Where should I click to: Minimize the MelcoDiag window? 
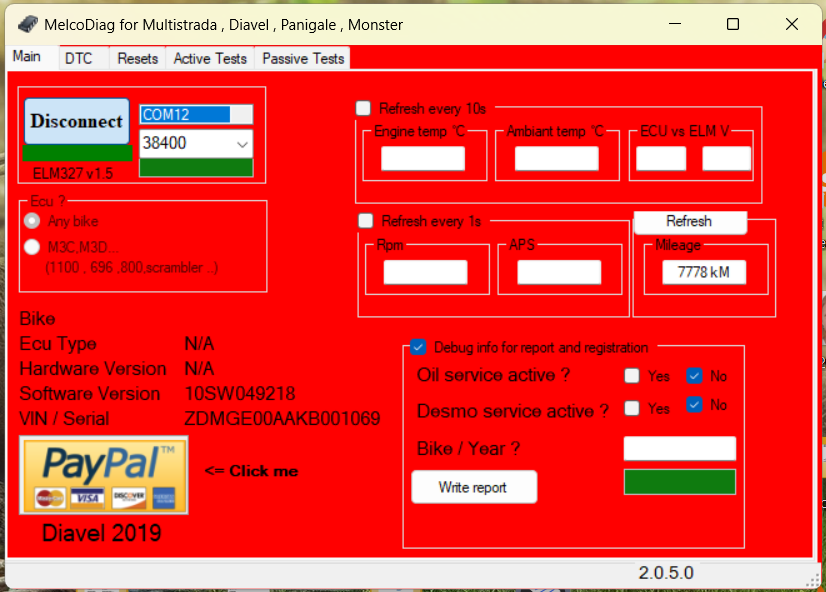coord(675,24)
